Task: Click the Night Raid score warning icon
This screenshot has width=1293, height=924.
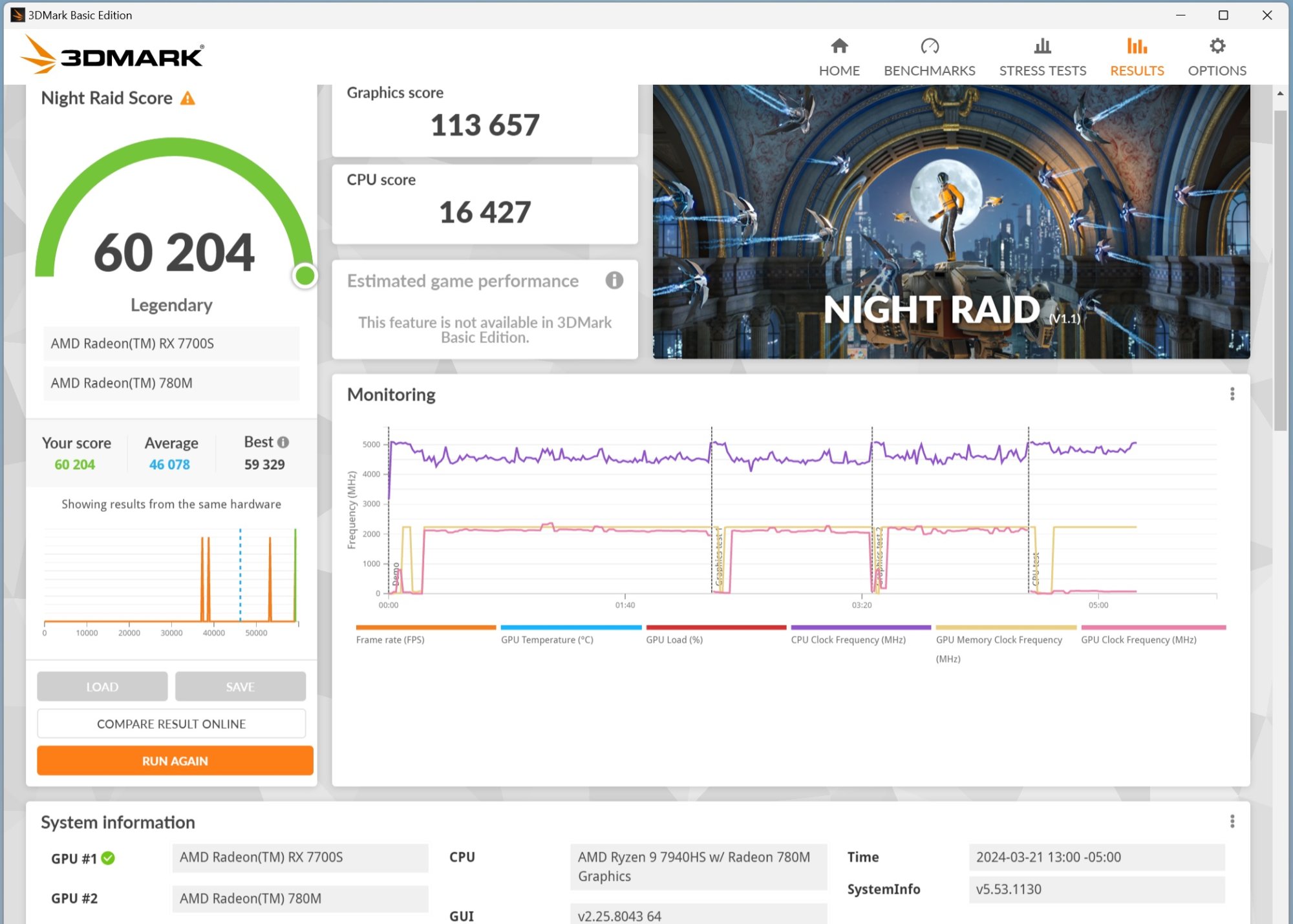Action: click(x=187, y=98)
